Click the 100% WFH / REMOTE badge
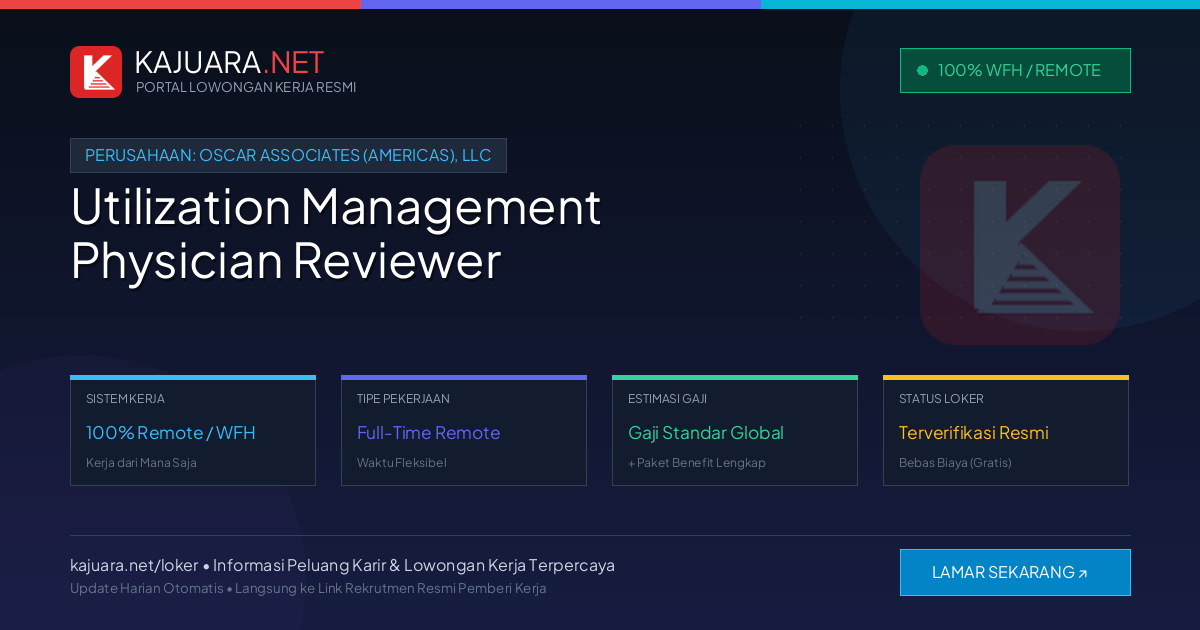 point(1015,70)
